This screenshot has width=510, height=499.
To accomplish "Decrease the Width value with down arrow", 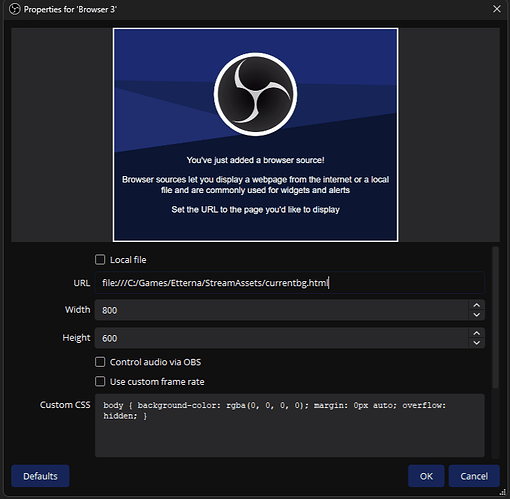I will click(477, 315).
